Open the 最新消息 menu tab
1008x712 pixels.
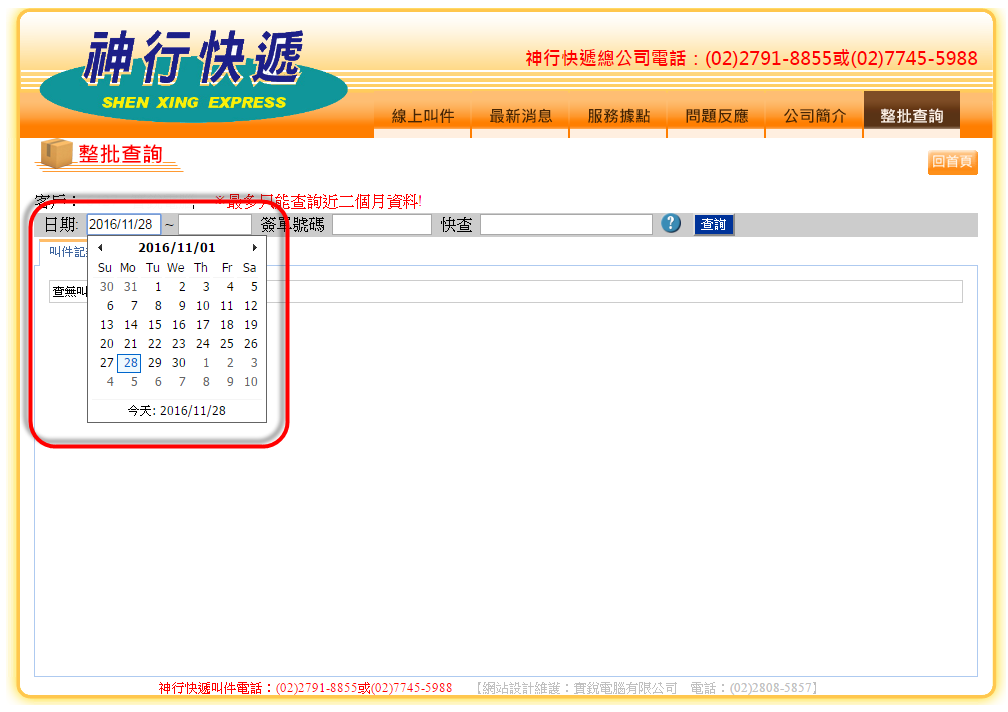tap(520, 116)
